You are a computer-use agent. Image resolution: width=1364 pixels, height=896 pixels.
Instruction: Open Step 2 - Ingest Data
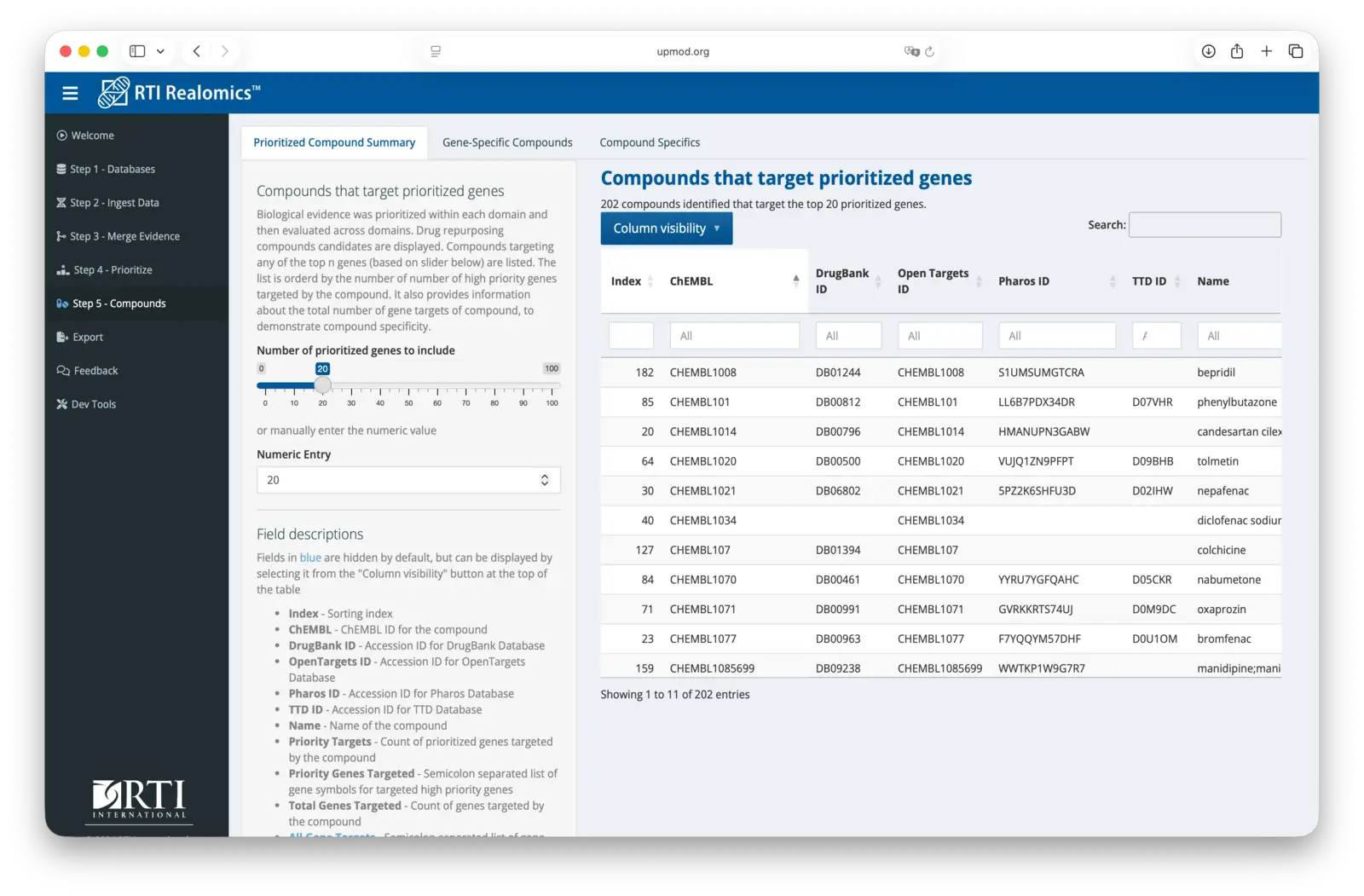(114, 202)
